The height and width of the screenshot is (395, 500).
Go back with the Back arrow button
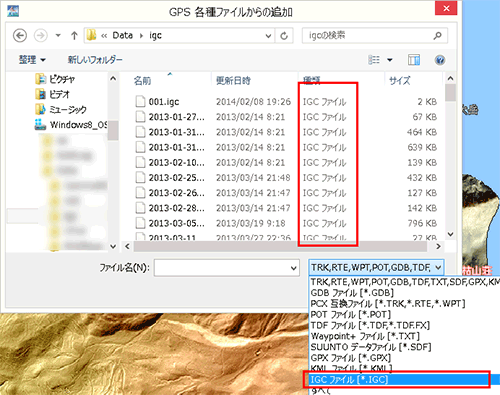tap(20, 35)
